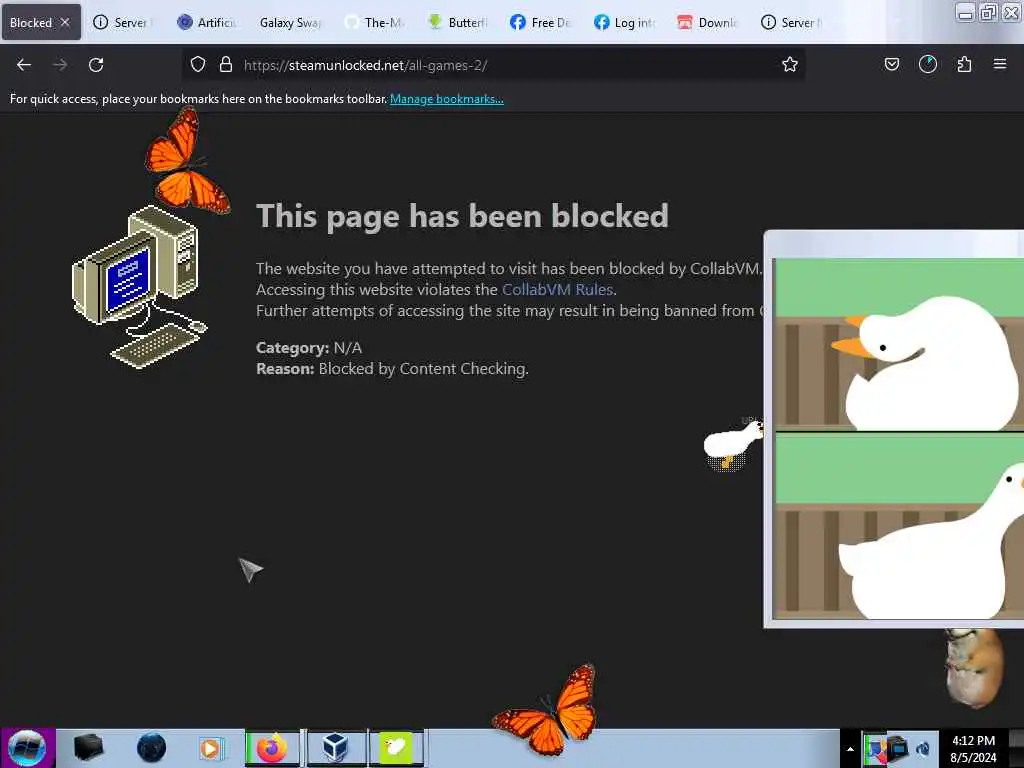This screenshot has height=768, width=1024.
Task: Open VirtualBox cube icon in taskbar
Action: click(336, 748)
